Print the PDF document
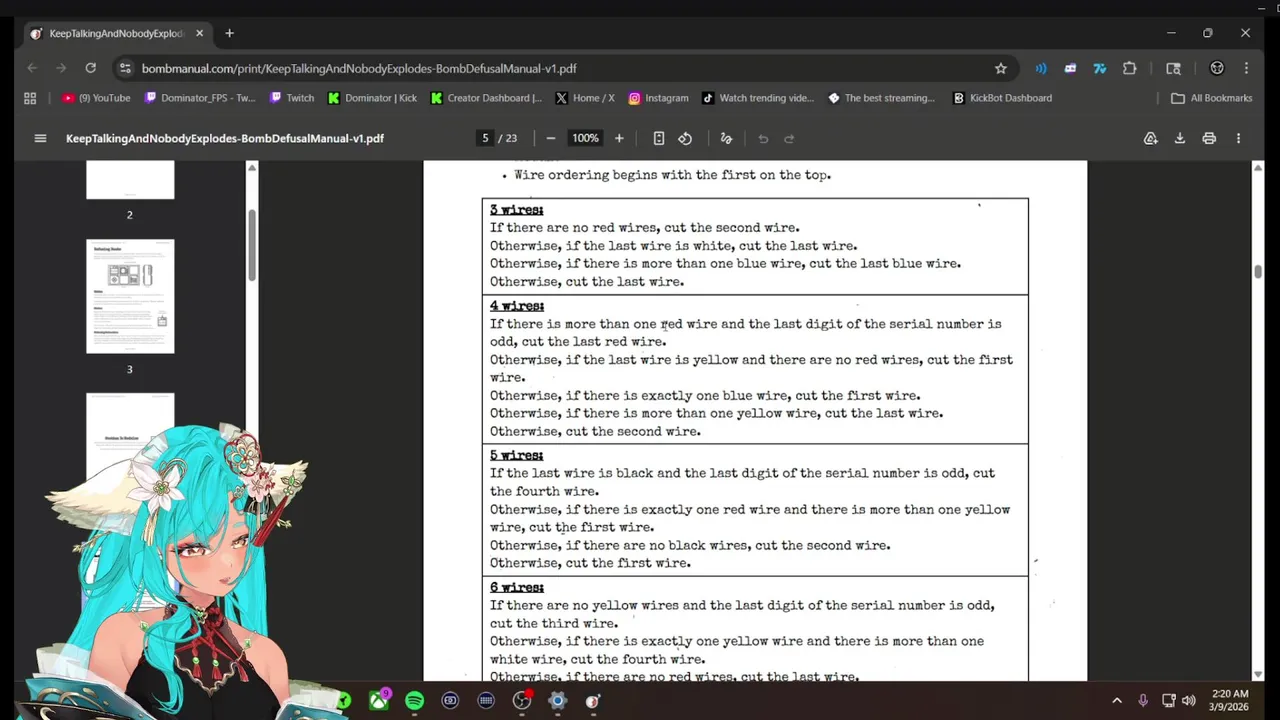This screenshot has height=720, width=1280. tap(1209, 138)
